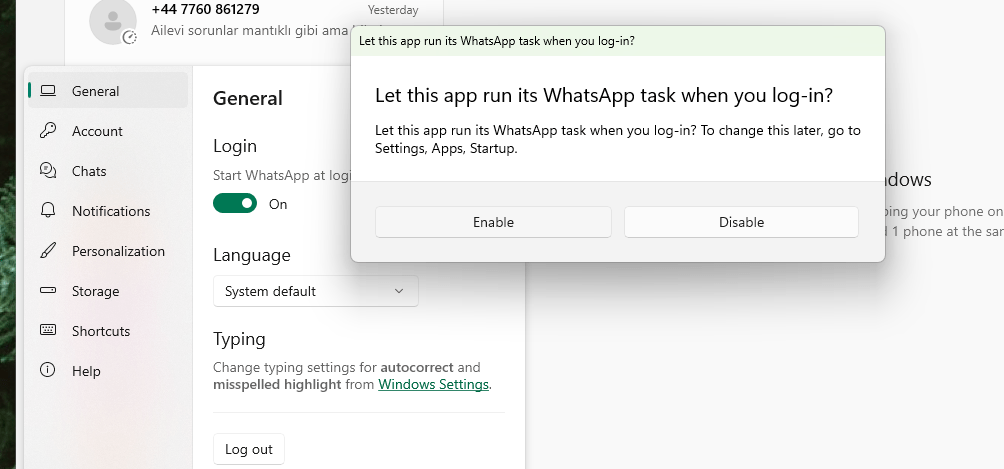Expand the language dropdown chevron arrow
Viewport: 1004px width, 469px height.
(399, 291)
